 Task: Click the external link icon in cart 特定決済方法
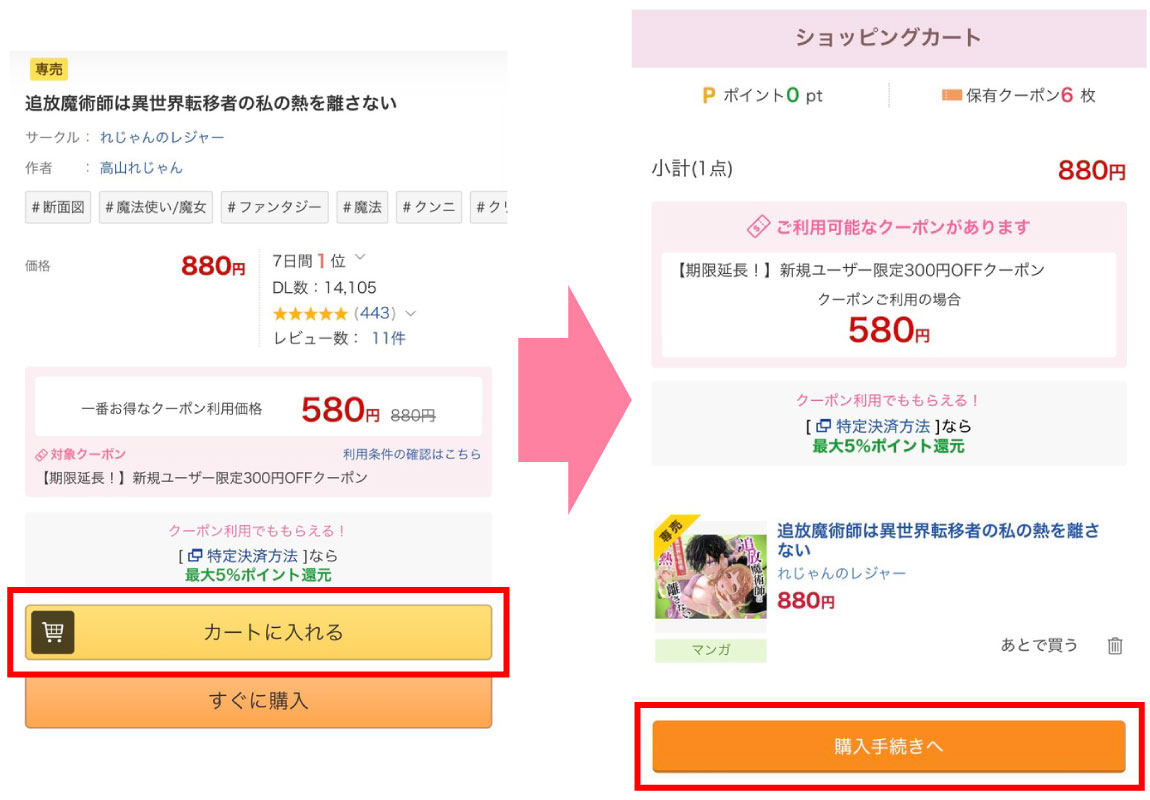point(823,426)
